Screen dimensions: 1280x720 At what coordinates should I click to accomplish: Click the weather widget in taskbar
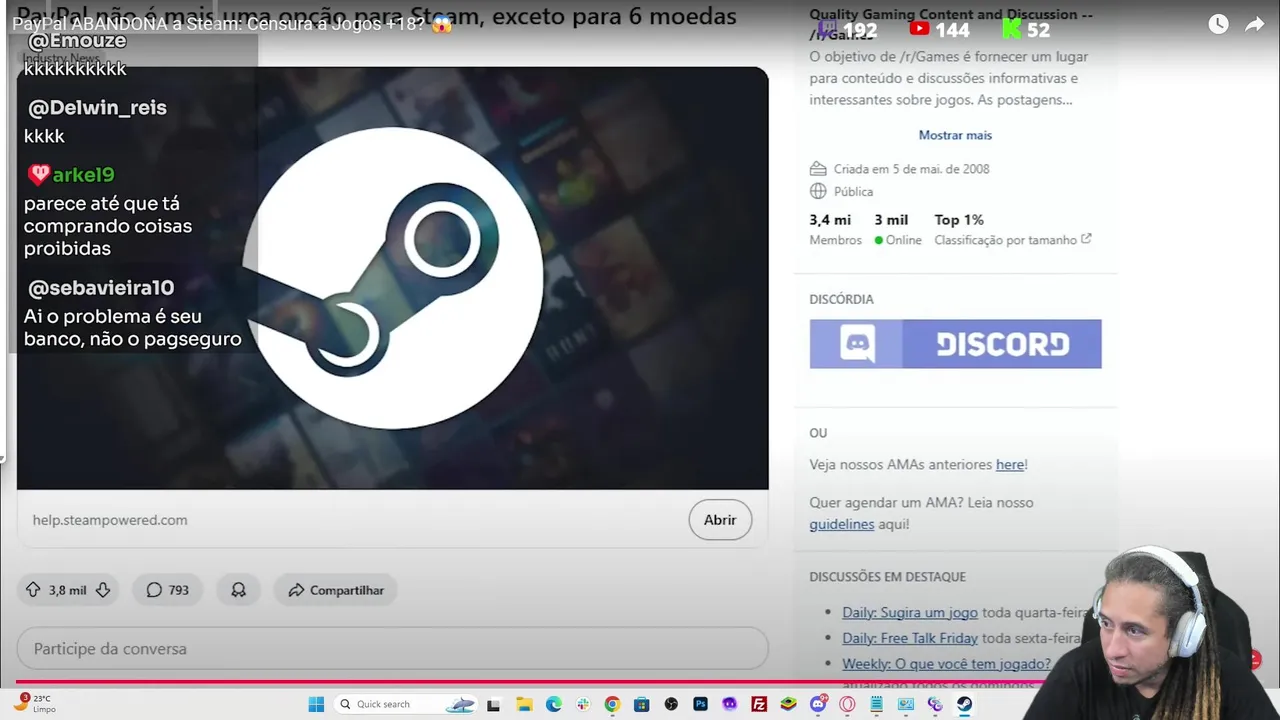36,703
